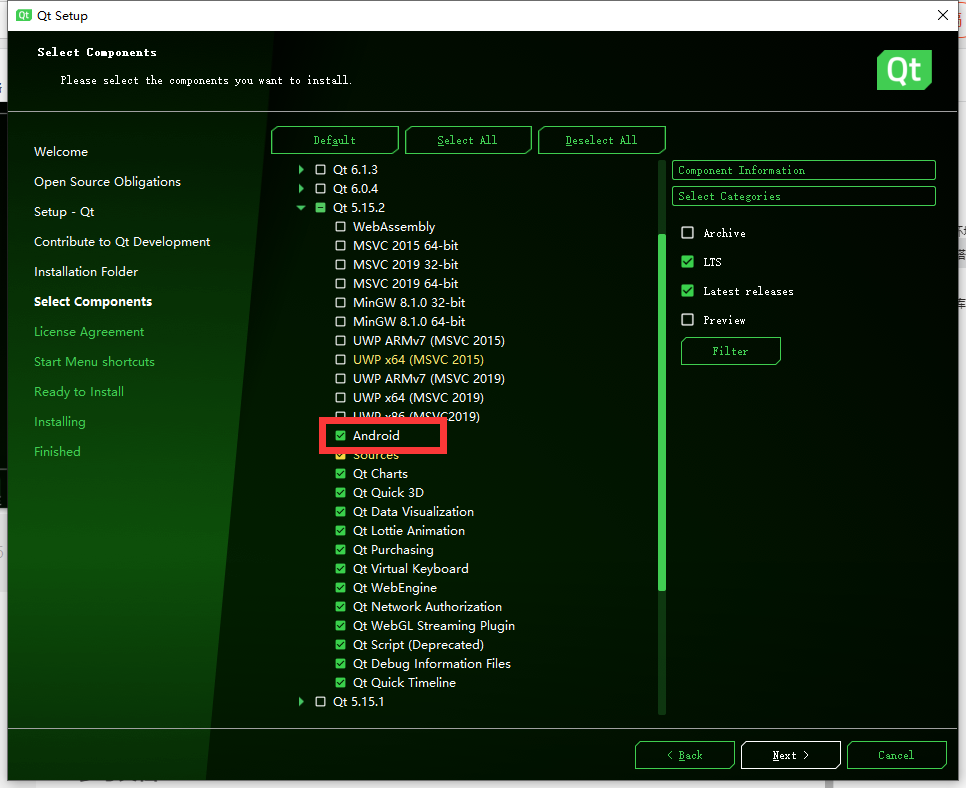
Task: Click the Ready to Install step
Action: [79, 392]
